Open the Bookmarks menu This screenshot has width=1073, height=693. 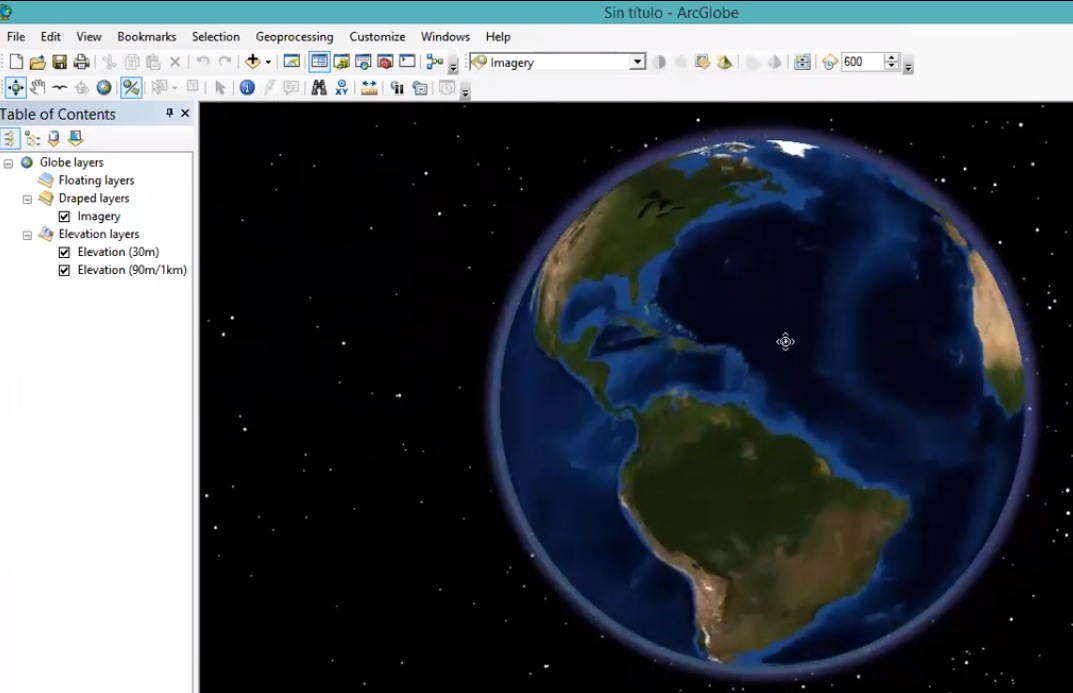pyautogui.click(x=146, y=37)
